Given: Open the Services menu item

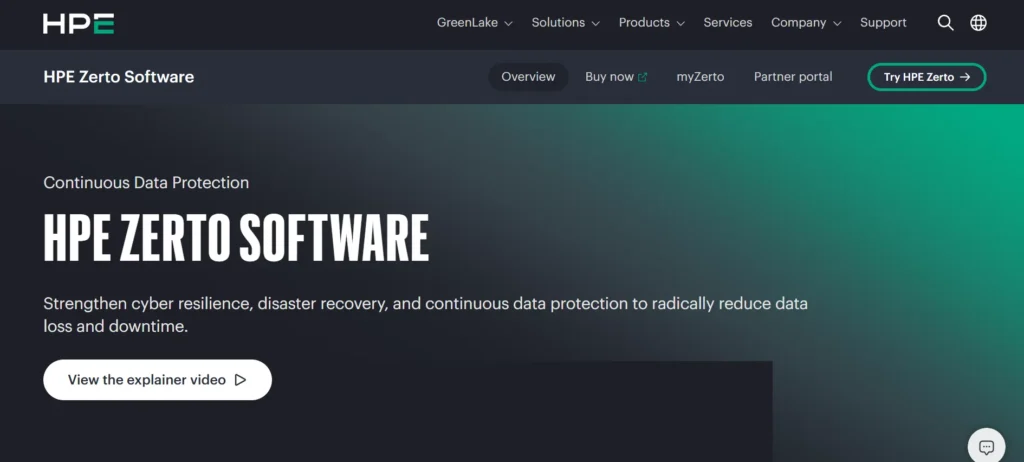Looking at the screenshot, I should (x=728, y=23).
